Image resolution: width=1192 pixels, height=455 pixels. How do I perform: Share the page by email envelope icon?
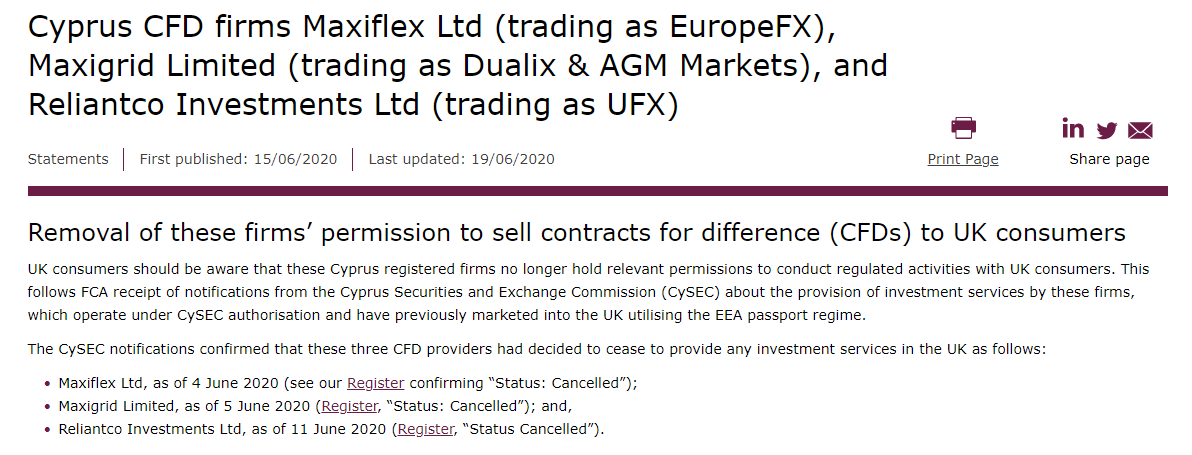(1140, 130)
